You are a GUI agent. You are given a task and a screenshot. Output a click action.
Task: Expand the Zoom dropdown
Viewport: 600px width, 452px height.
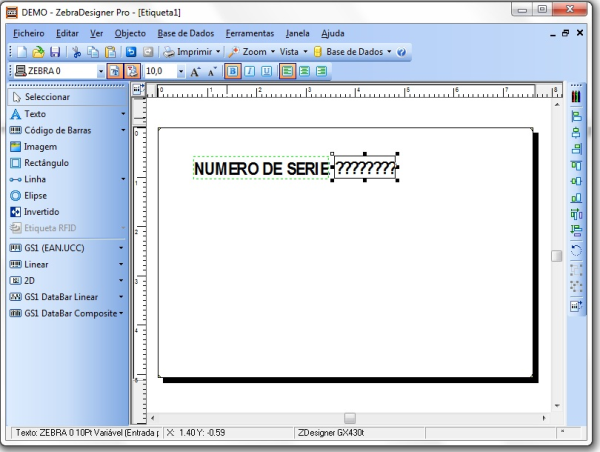point(254,51)
